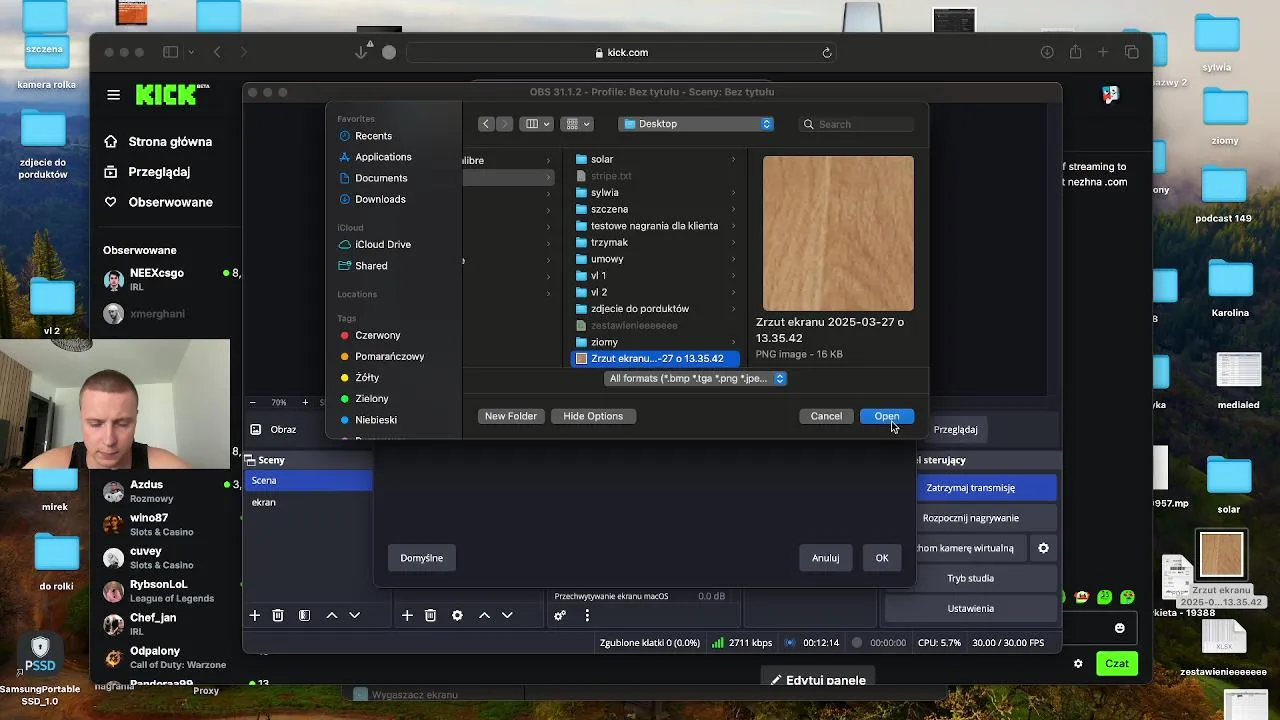Image resolution: width=1280 pixels, height=720 pixels.
Task: Select the ekran scene in OBS
Action: pos(309,502)
